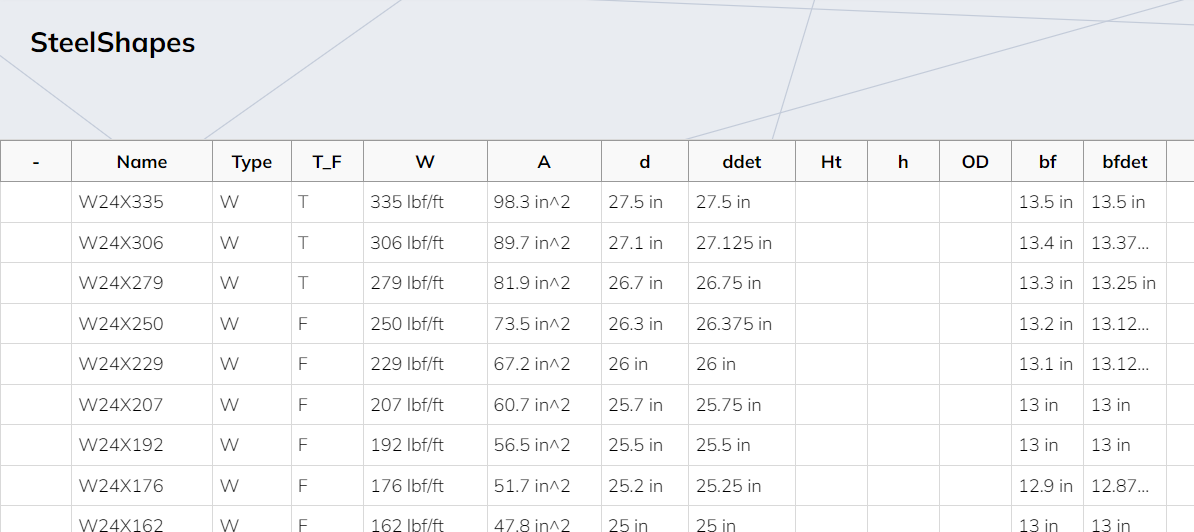Click the 192 lbf/ft weight cell

tap(426, 445)
